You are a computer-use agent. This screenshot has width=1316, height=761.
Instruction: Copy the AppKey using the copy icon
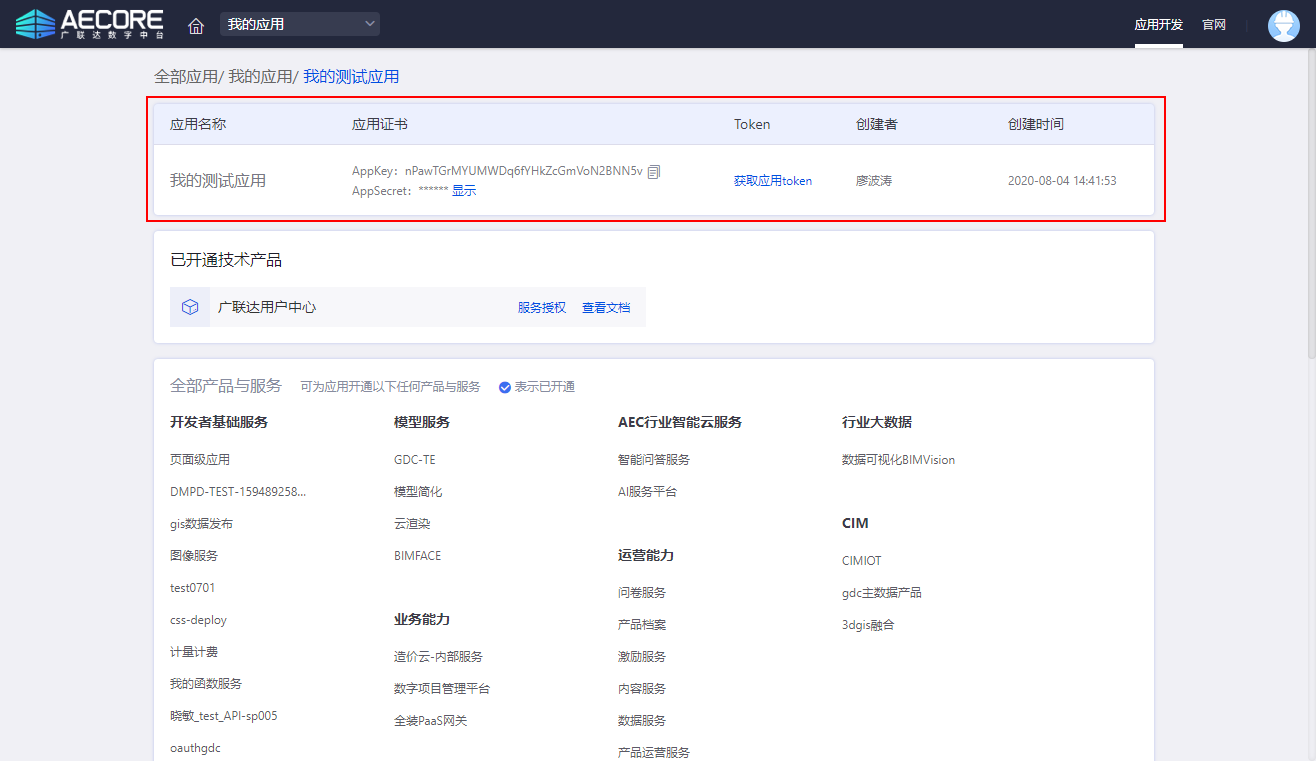coord(654,172)
